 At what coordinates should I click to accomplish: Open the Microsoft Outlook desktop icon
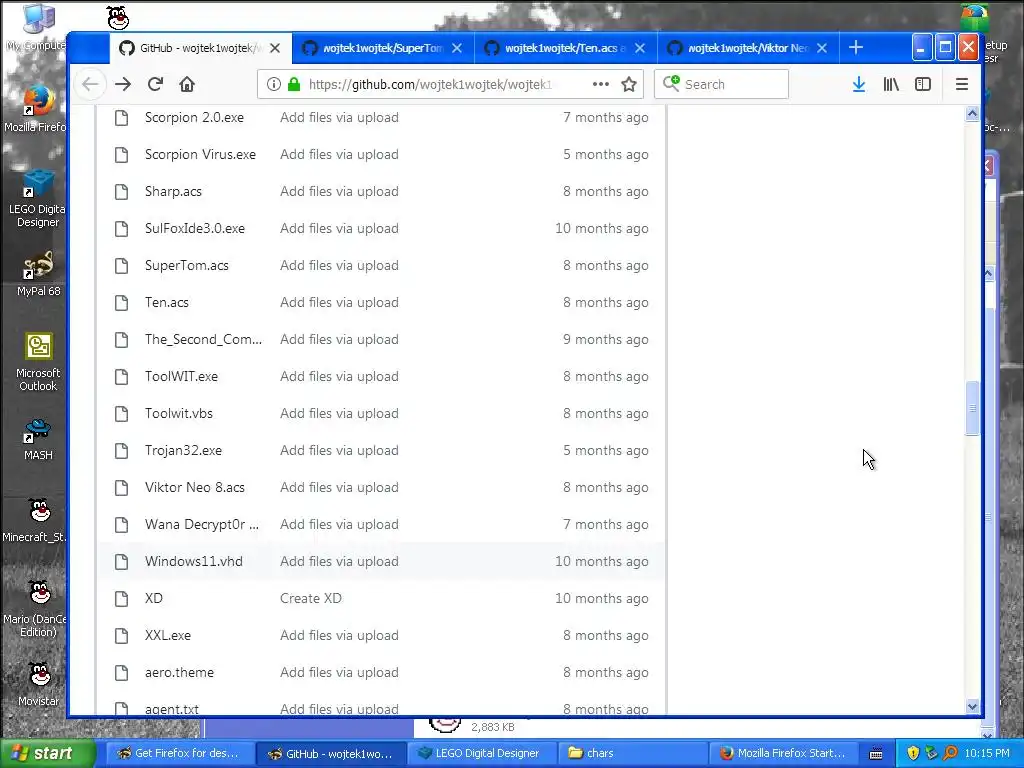pos(38,362)
